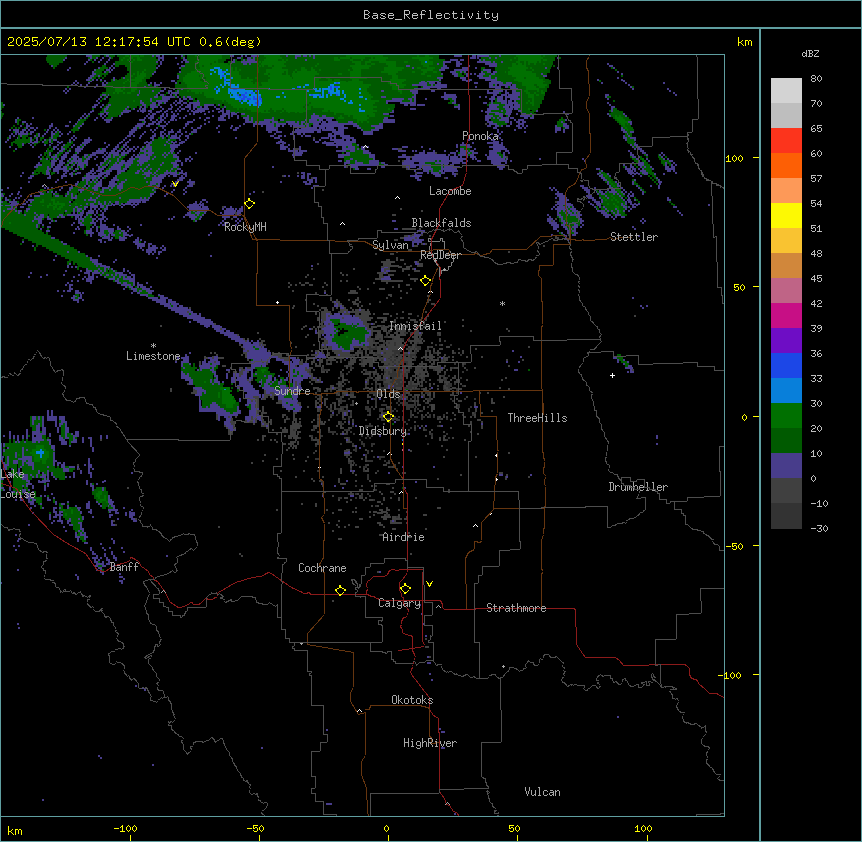
Task: Select the blue 33–36 dBZ legend swatch
Action: pyautogui.click(x=786, y=365)
